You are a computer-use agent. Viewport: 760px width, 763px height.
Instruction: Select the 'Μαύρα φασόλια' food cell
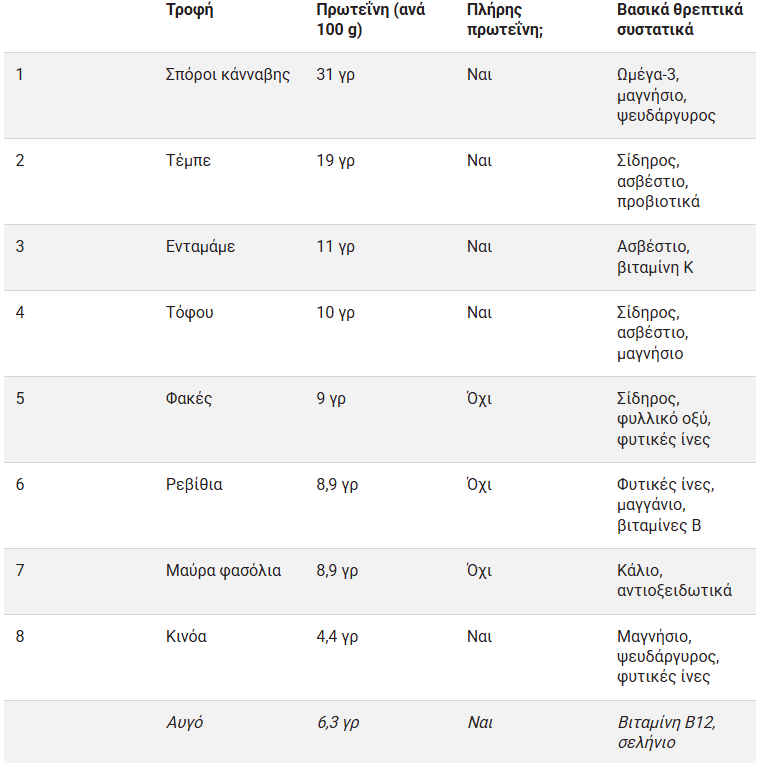(x=223, y=571)
